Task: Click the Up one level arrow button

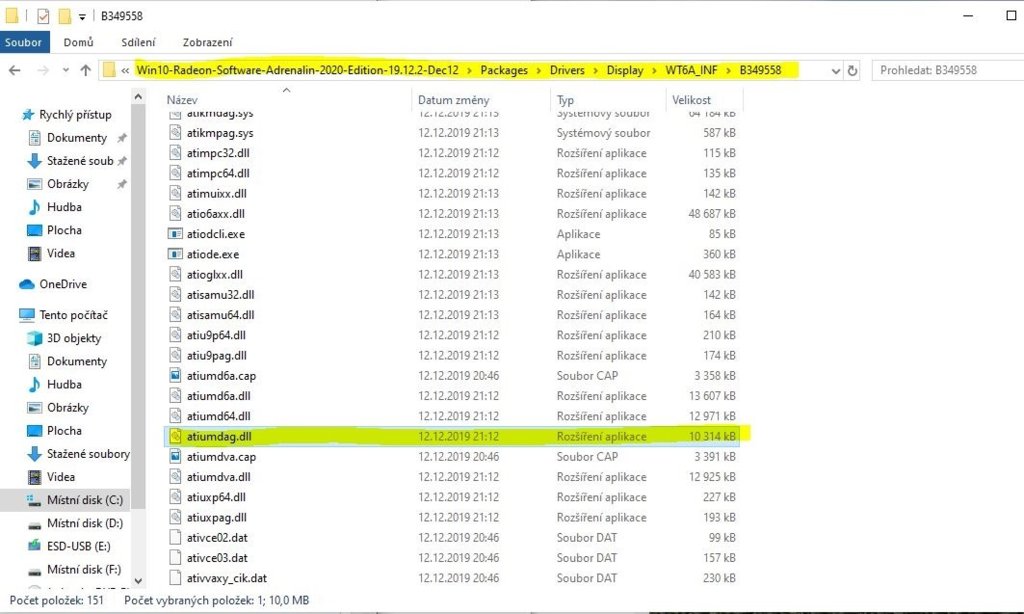Action: tap(84, 71)
